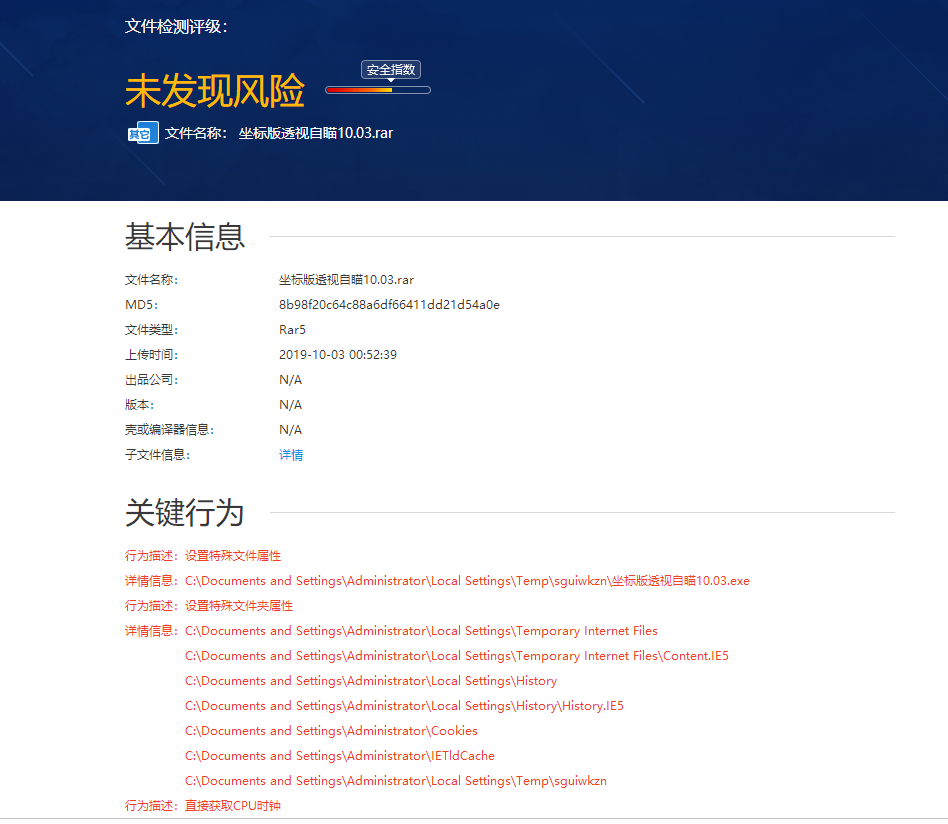Click the 上传时间 field label
The width and height of the screenshot is (948, 824).
coord(151,355)
